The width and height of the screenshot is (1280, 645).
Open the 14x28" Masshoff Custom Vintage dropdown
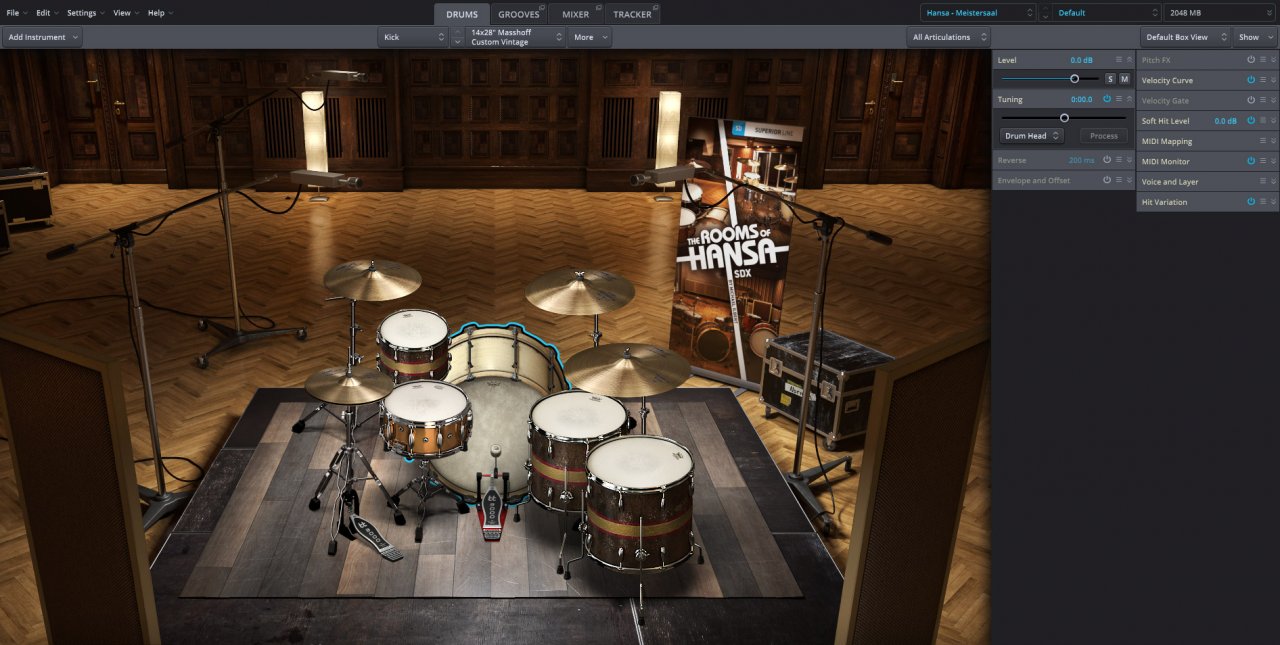pyautogui.click(x=516, y=37)
